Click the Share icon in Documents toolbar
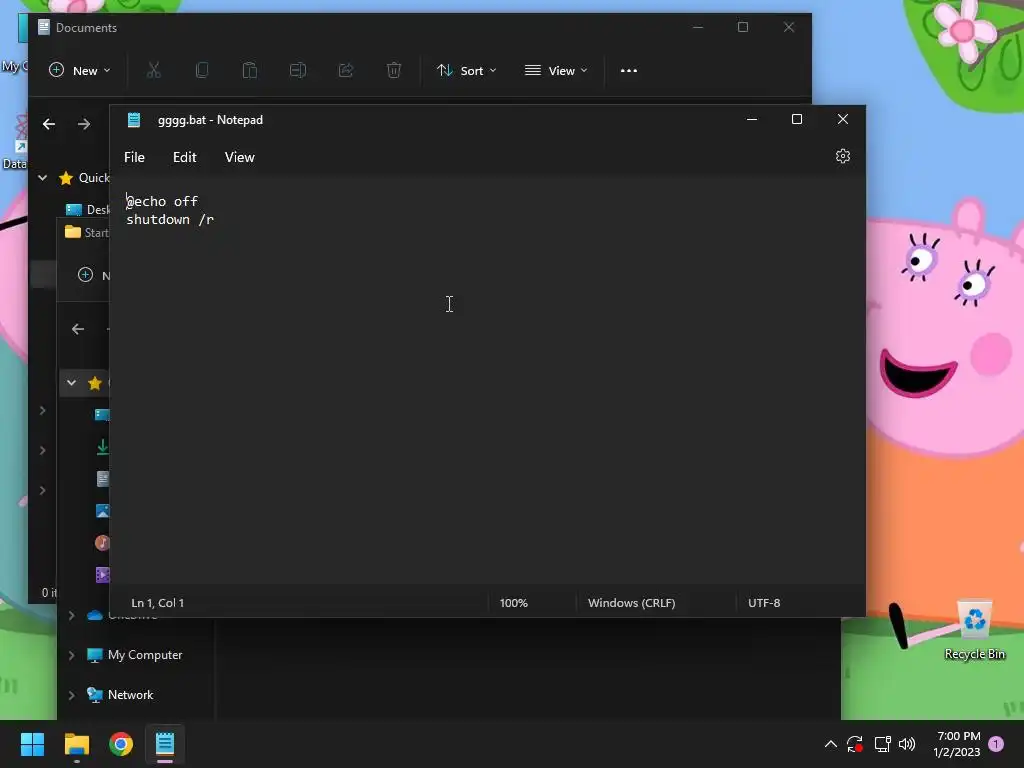This screenshot has height=768, width=1024. (345, 71)
